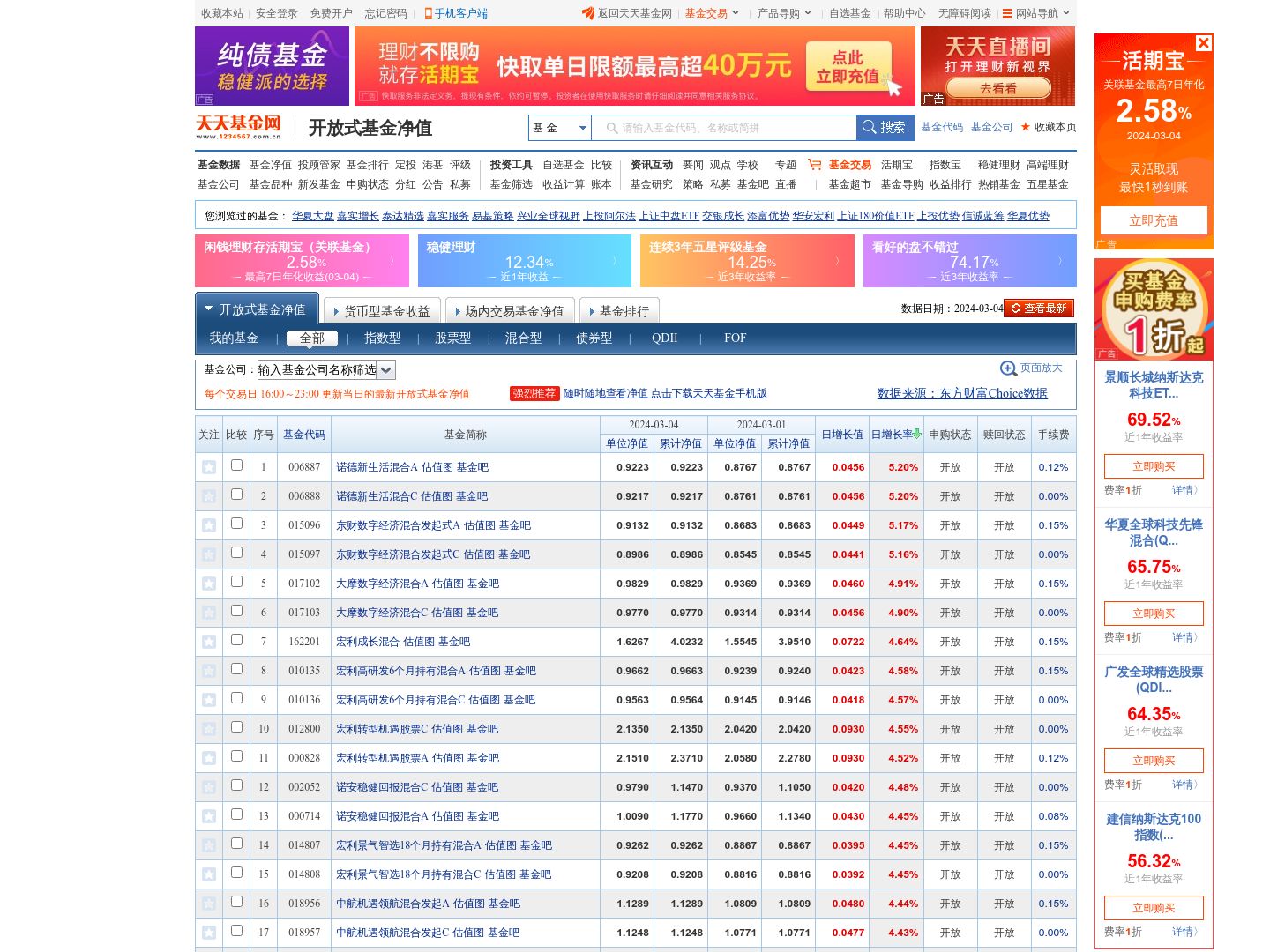Viewport: 1270px width, 952px height.
Task: Expand 闲钱理财存活期宝 card arrow
Action: (392, 261)
